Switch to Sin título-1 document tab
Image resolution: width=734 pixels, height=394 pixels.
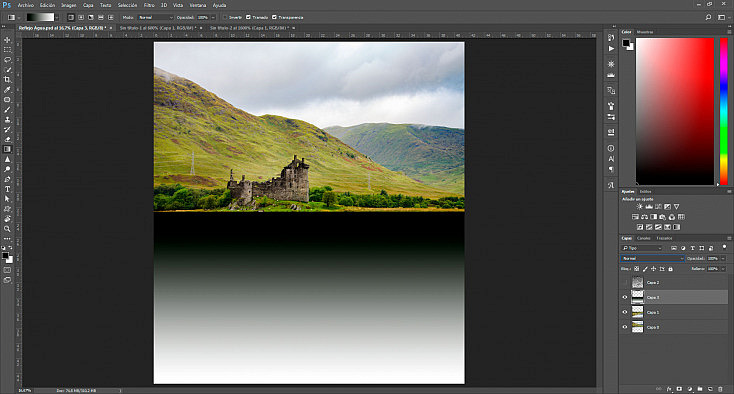(x=158, y=28)
